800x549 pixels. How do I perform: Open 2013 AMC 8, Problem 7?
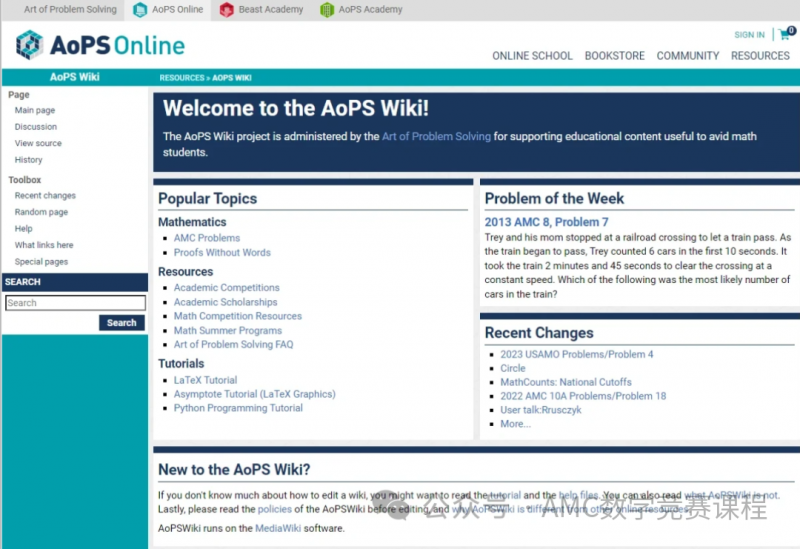(546, 222)
